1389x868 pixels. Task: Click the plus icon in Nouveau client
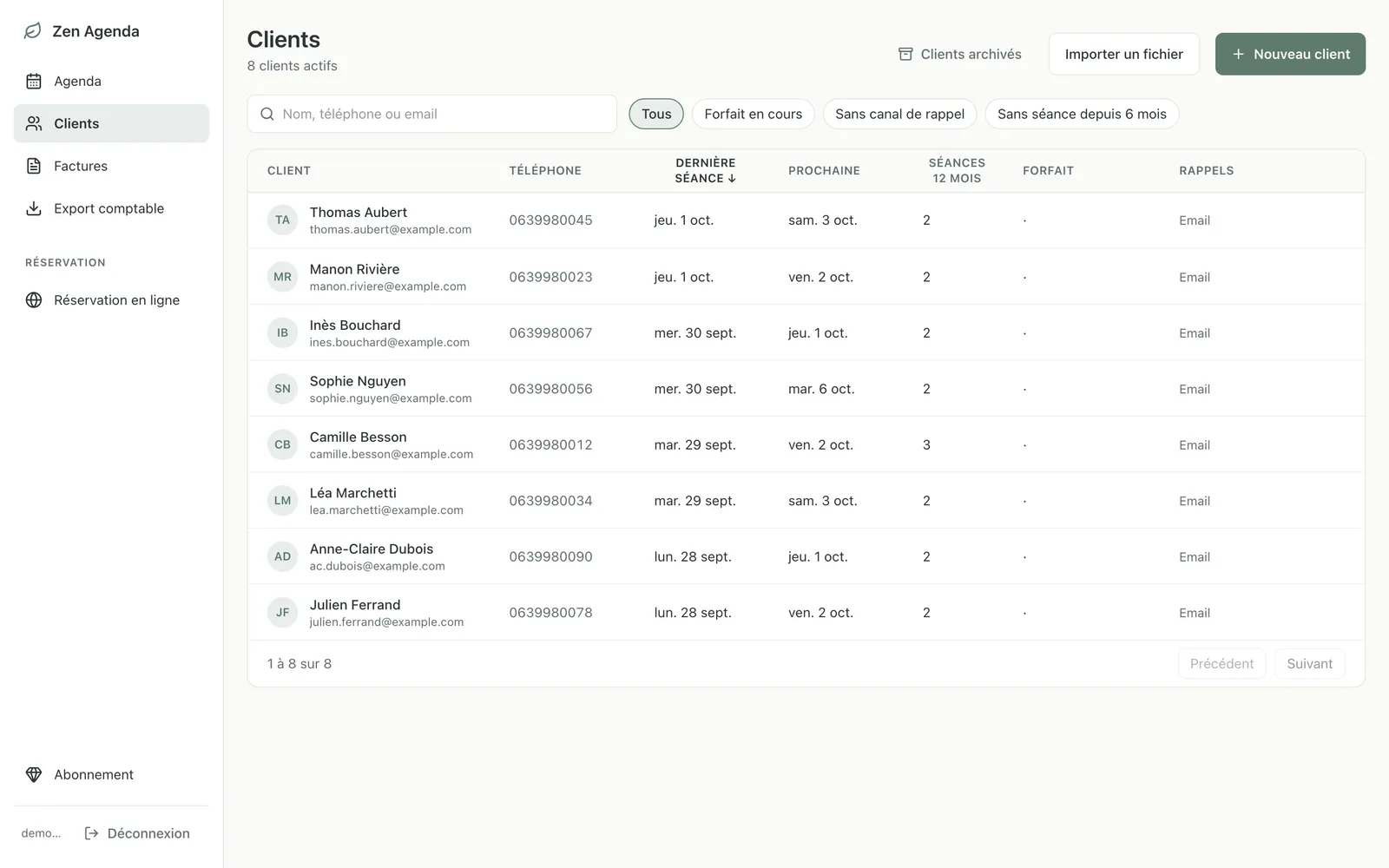point(1238,54)
